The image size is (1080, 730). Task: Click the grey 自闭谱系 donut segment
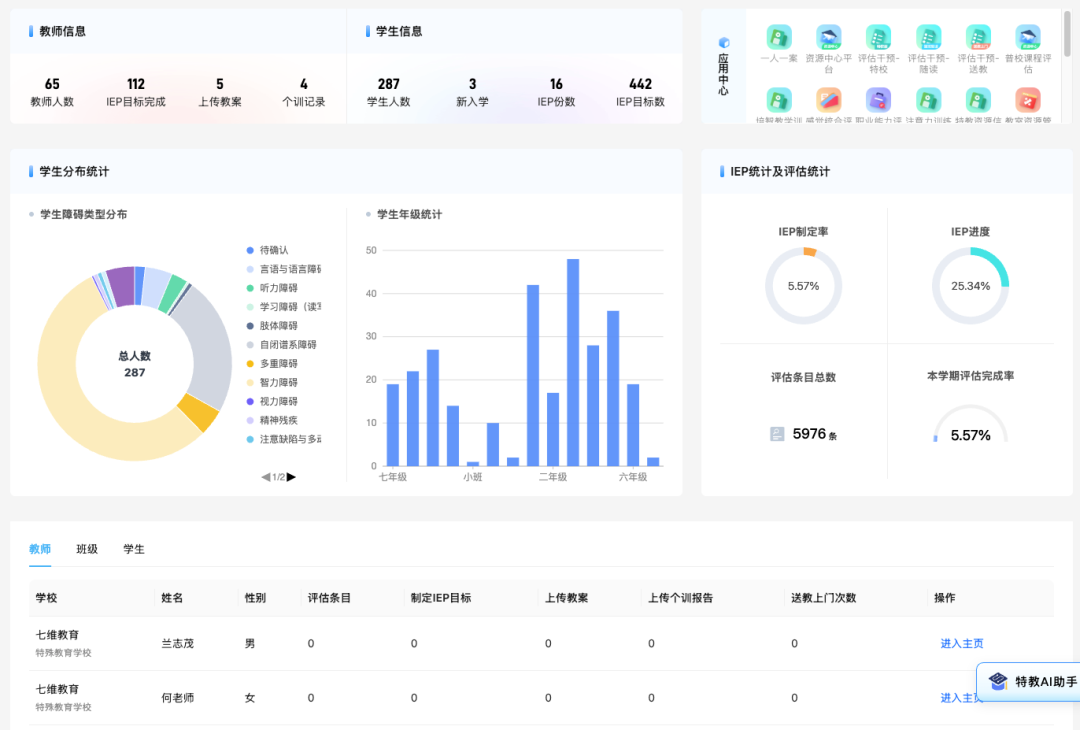[207, 344]
